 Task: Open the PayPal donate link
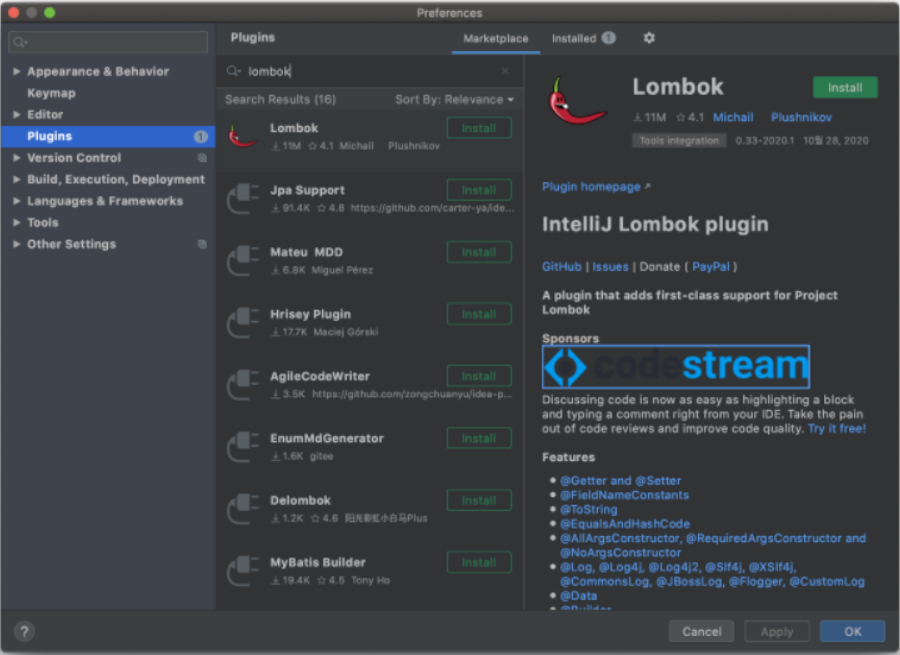coord(711,266)
